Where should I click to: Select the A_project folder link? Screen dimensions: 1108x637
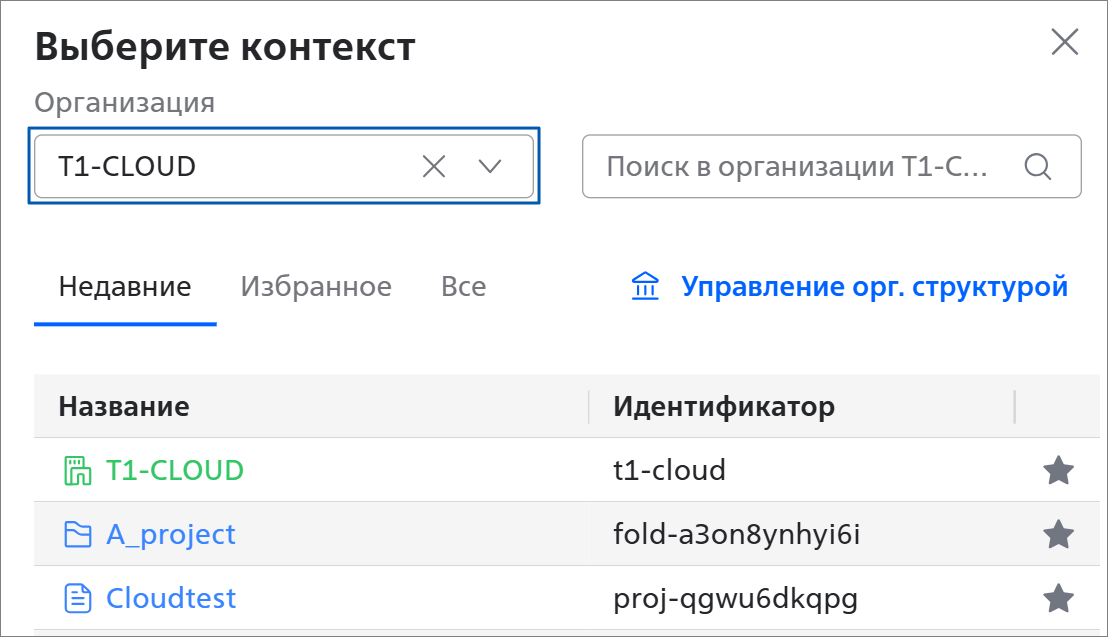tap(170, 534)
